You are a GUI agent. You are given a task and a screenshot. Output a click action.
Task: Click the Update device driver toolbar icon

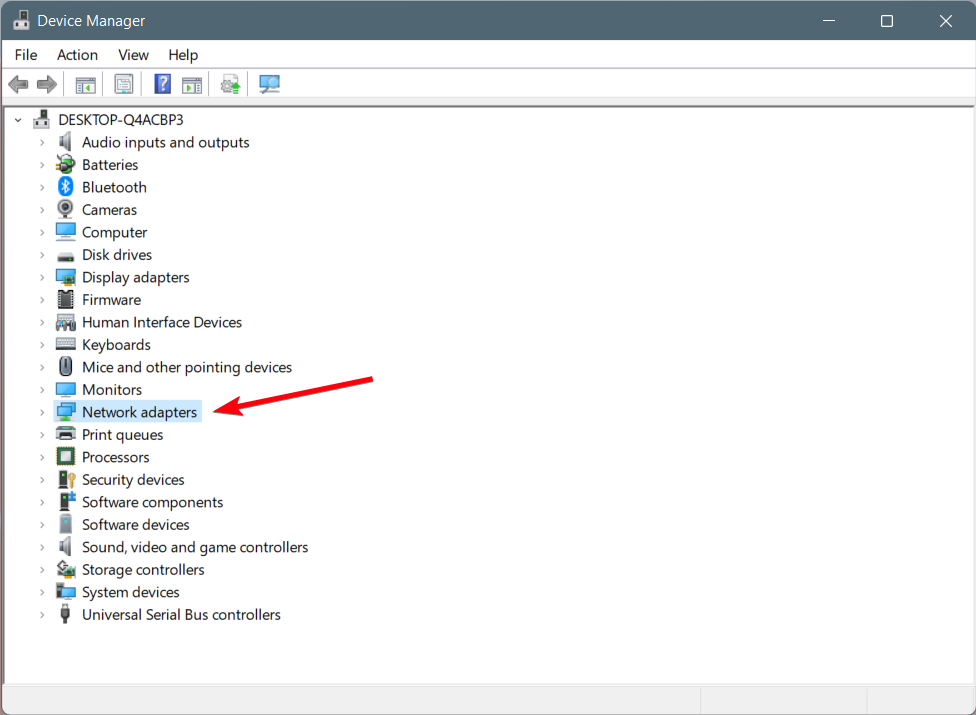pyautogui.click(x=230, y=85)
